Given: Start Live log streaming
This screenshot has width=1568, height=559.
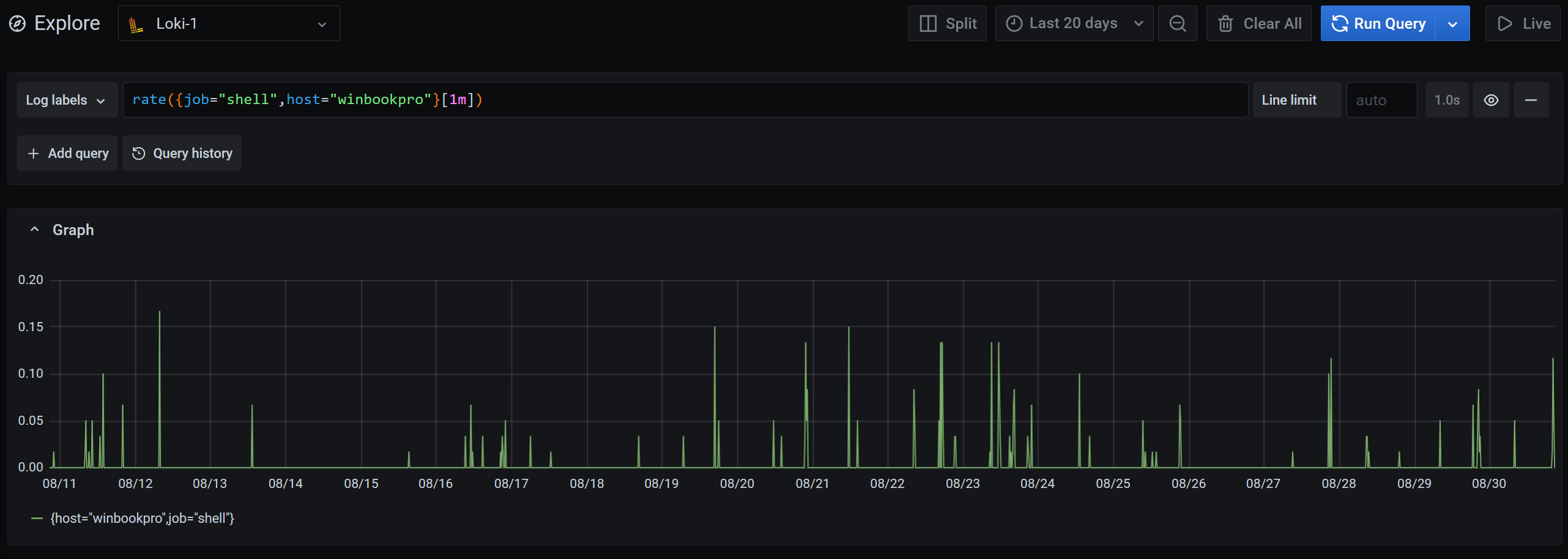Looking at the screenshot, I should tap(1522, 23).
